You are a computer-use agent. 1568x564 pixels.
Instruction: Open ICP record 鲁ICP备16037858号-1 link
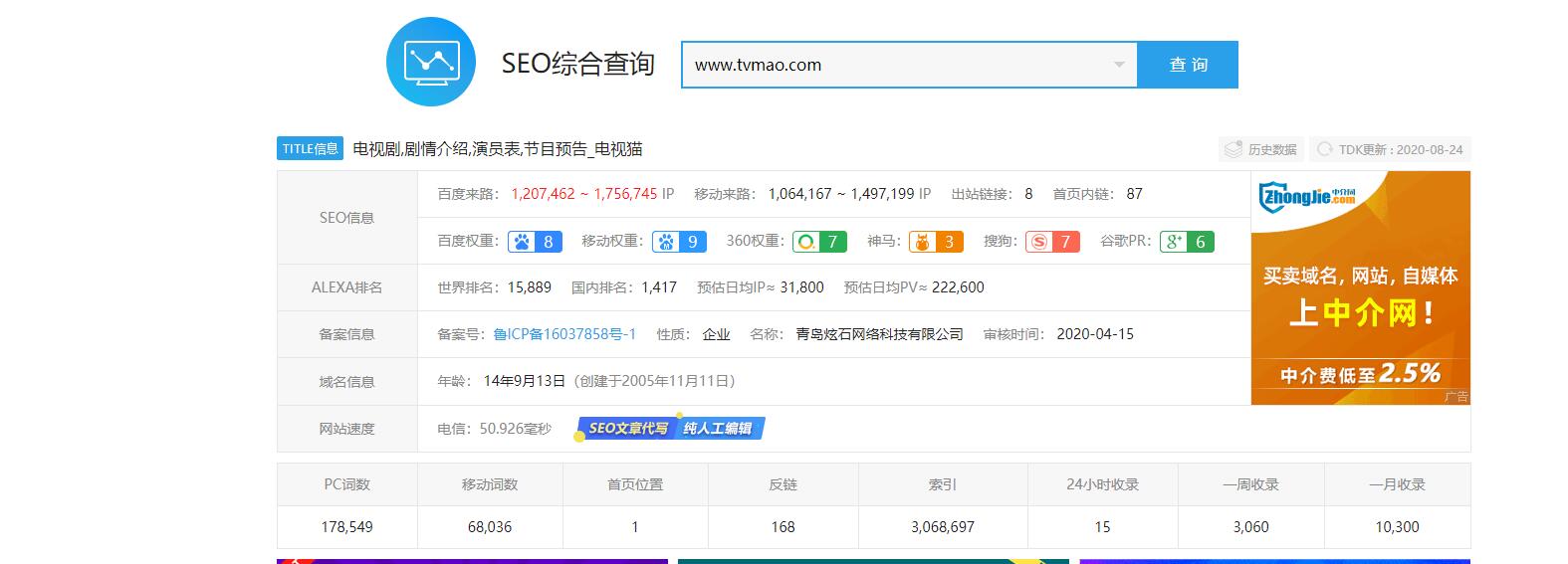tap(564, 334)
